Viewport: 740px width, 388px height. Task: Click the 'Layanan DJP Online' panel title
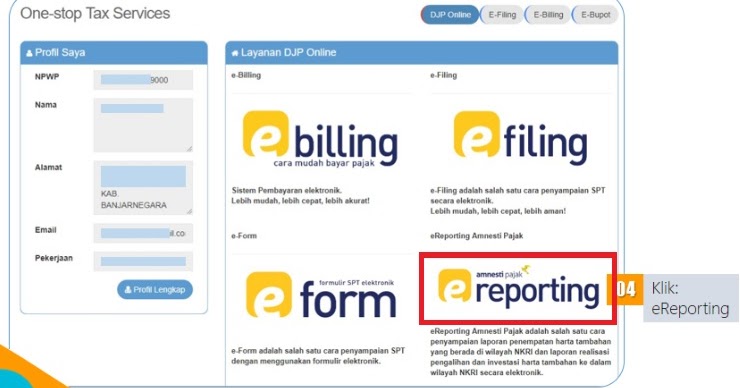point(288,52)
